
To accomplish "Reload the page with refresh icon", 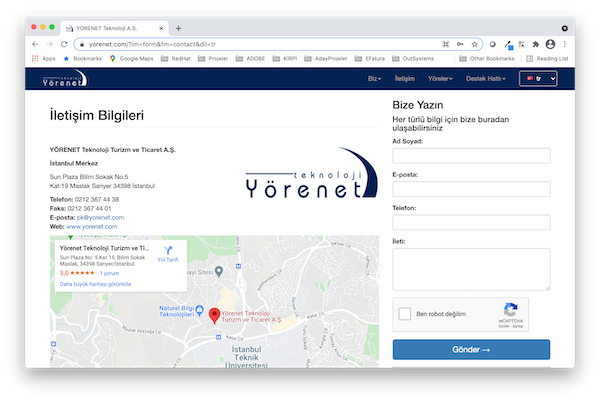I will tap(64, 44).
